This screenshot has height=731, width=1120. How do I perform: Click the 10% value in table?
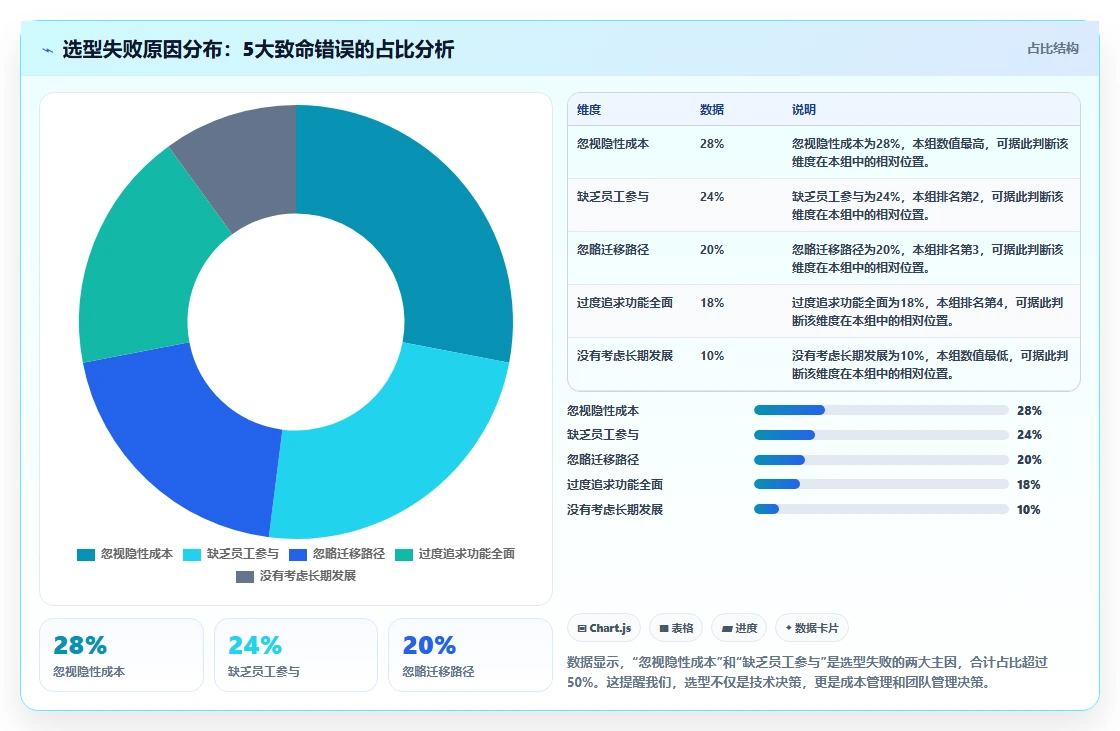[x=712, y=355]
